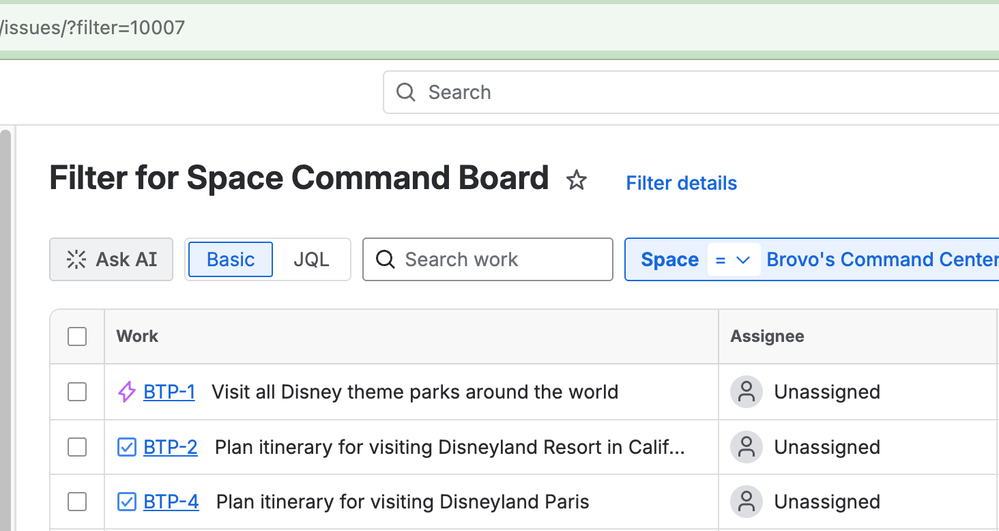Click the magnifier icon in top Search bar
The height and width of the screenshot is (531, 999).
(406, 92)
